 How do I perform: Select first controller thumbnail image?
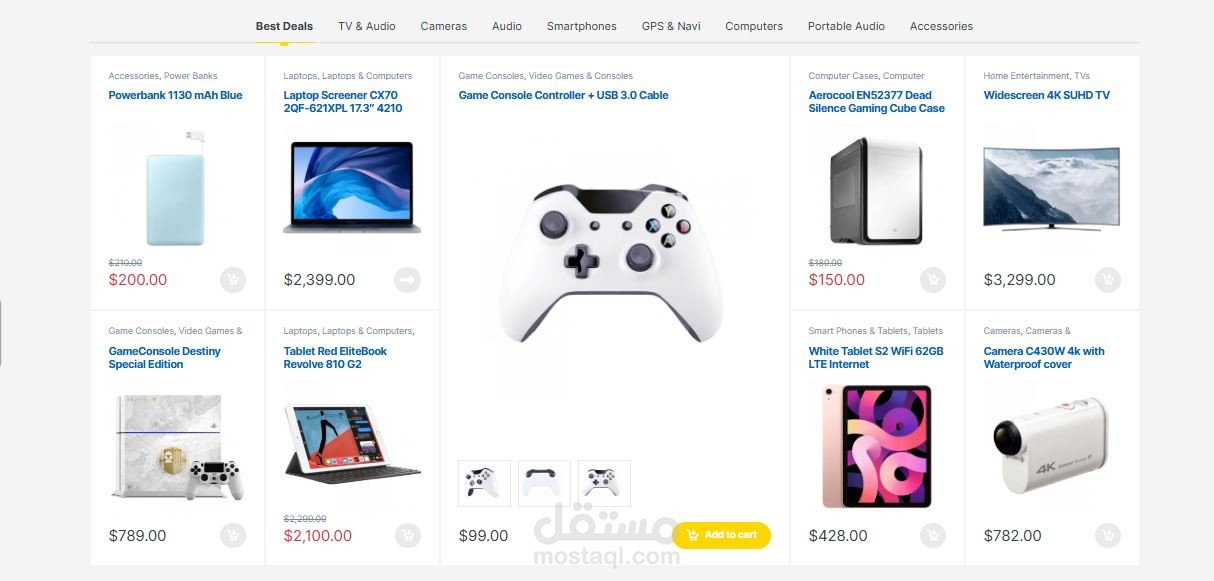(485, 483)
